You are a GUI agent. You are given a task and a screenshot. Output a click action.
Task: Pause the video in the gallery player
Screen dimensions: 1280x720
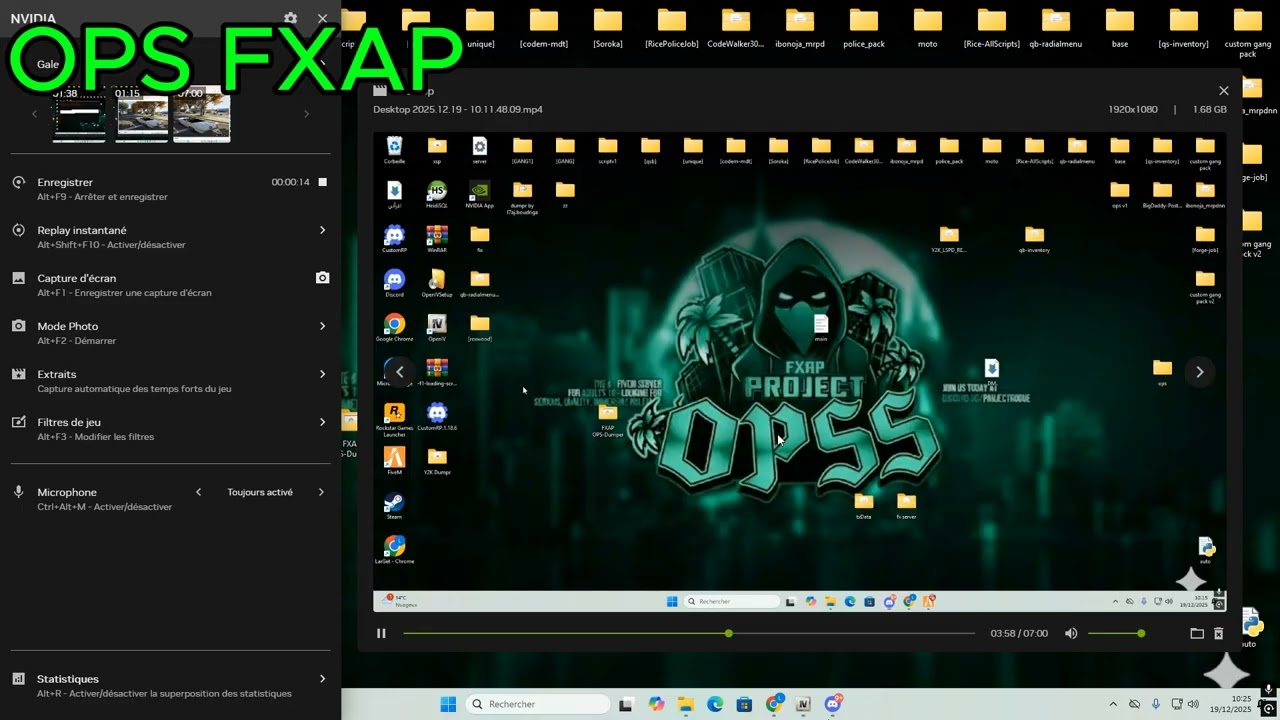pyautogui.click(x=381, y=633)
